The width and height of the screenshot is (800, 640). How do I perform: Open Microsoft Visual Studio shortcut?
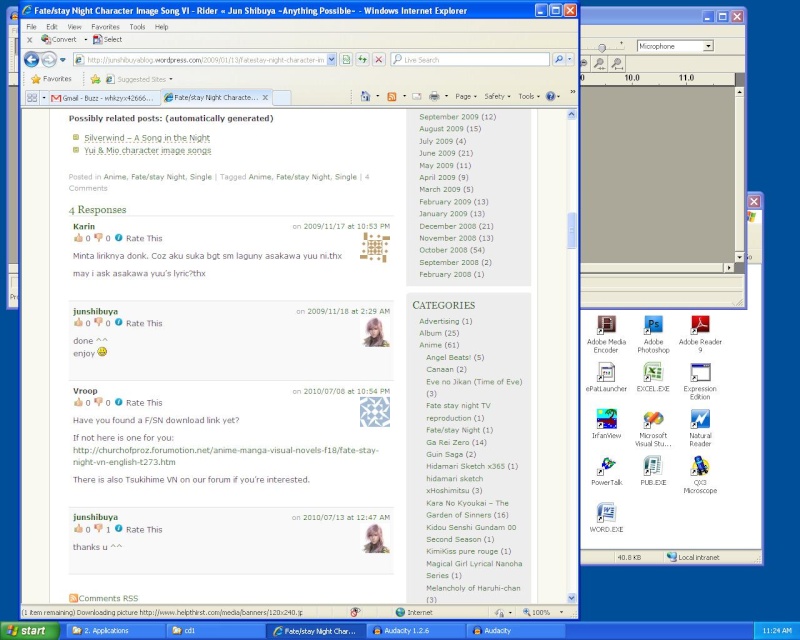coord(653,428)
